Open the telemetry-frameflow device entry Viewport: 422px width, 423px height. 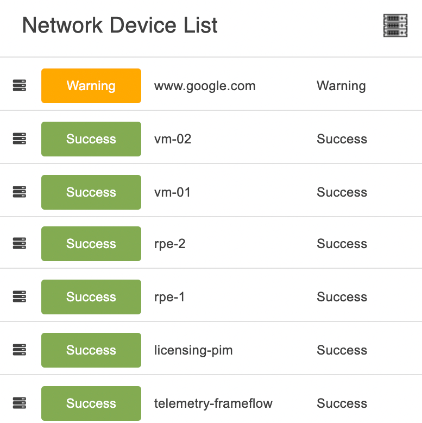point(213,404)
